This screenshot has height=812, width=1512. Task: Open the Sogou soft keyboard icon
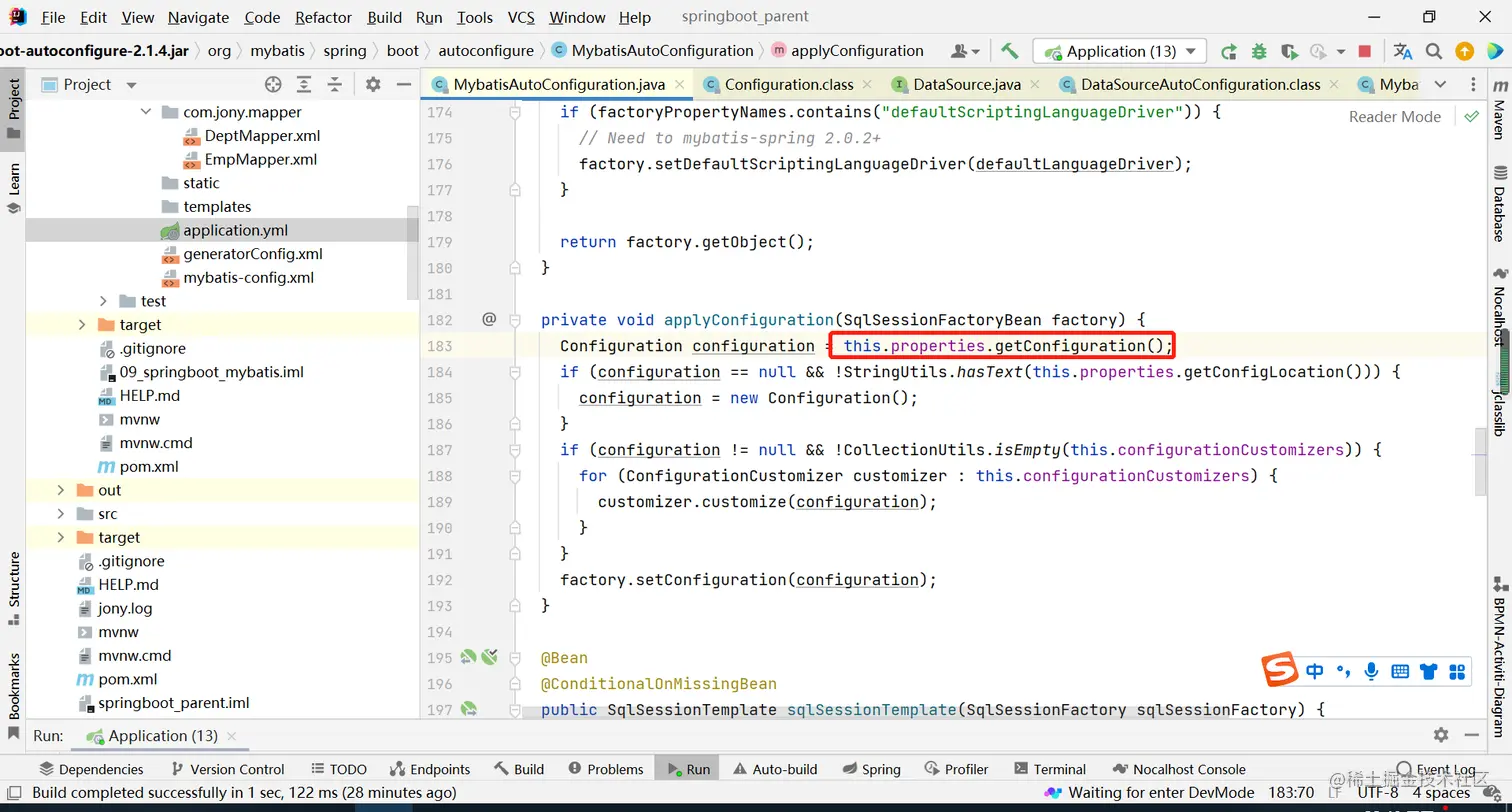tap(1400, 671)
